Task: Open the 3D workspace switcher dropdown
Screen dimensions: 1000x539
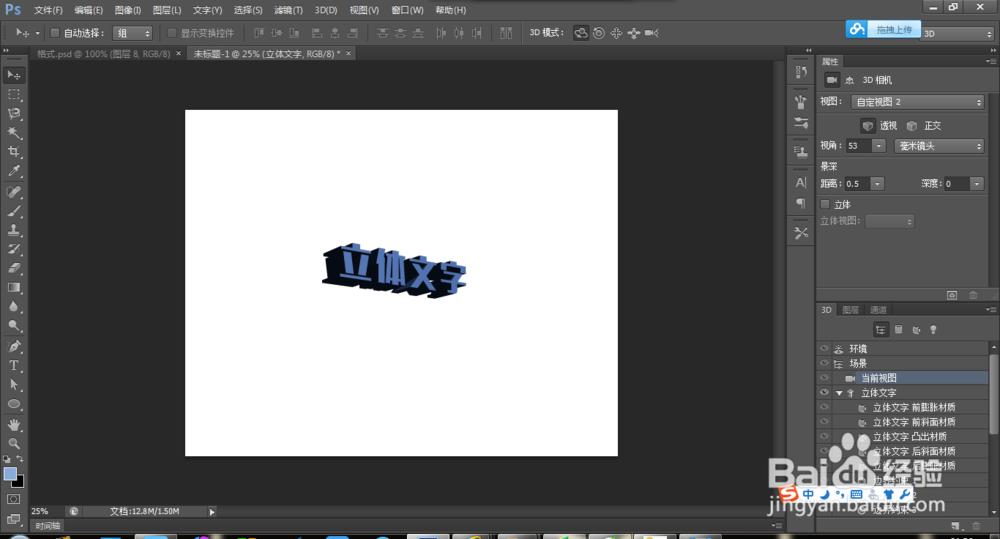Action: (x=957, y=34)
